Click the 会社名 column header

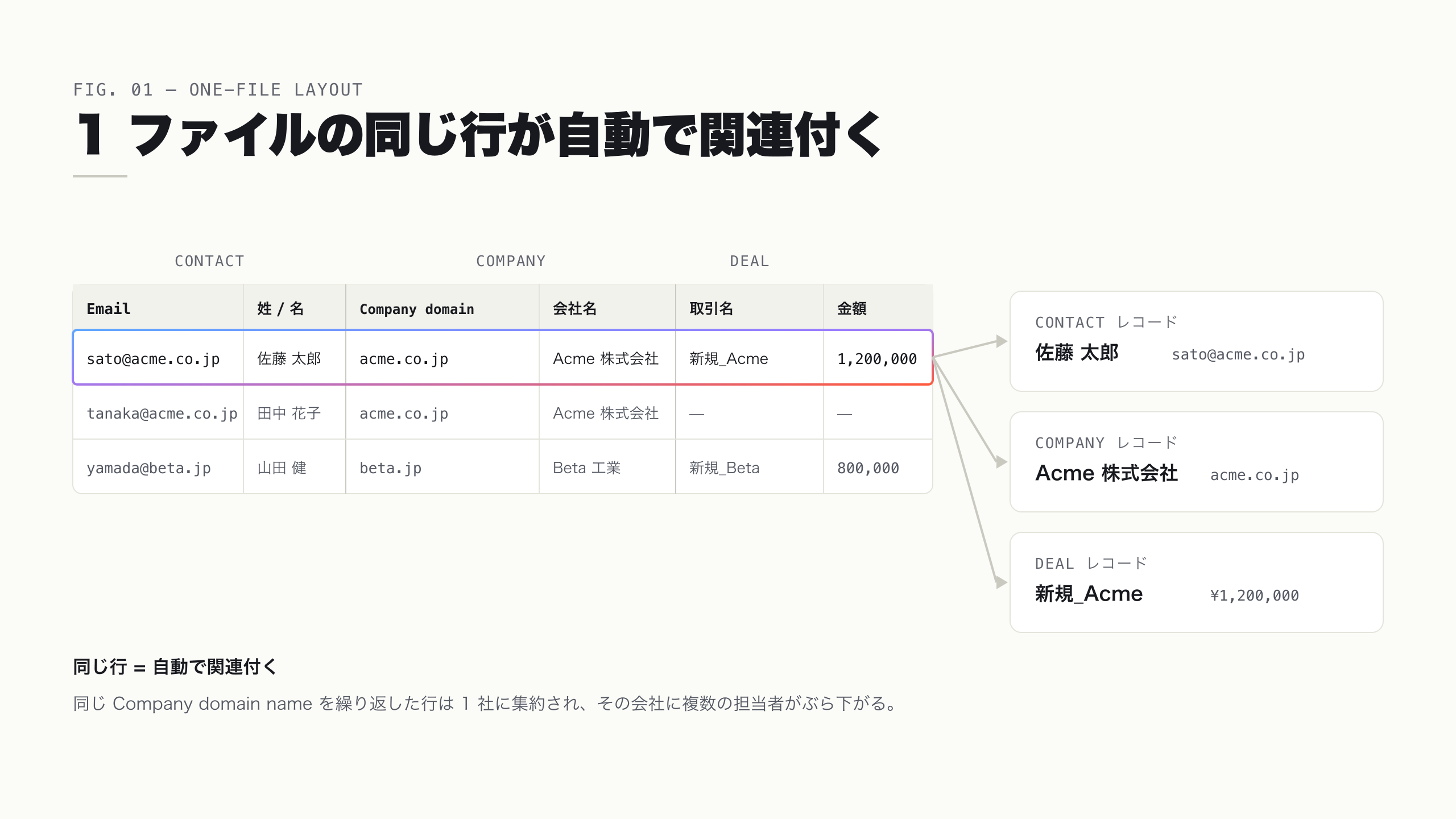point(607,308)
